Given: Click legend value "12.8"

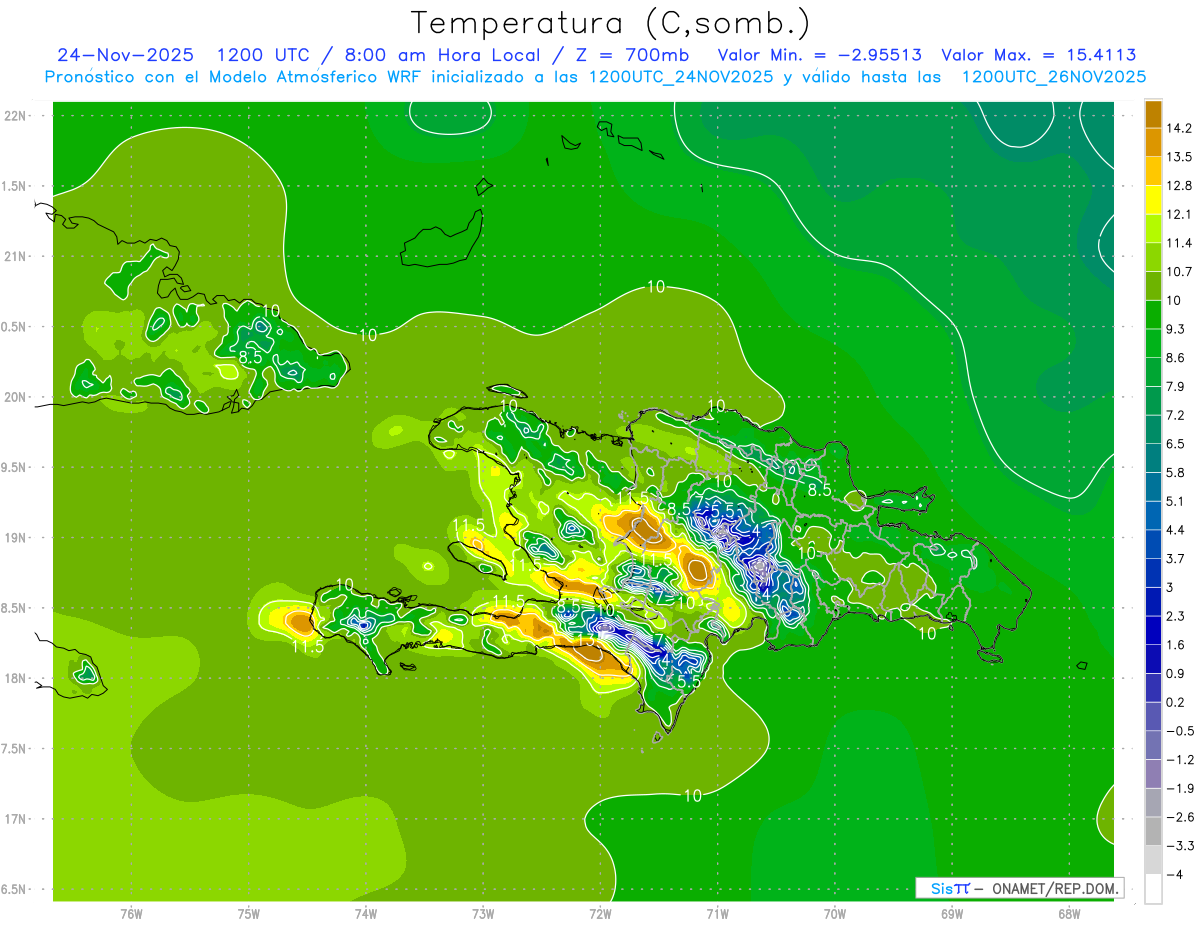Looking at the screenshot, I should point(1178,186).
